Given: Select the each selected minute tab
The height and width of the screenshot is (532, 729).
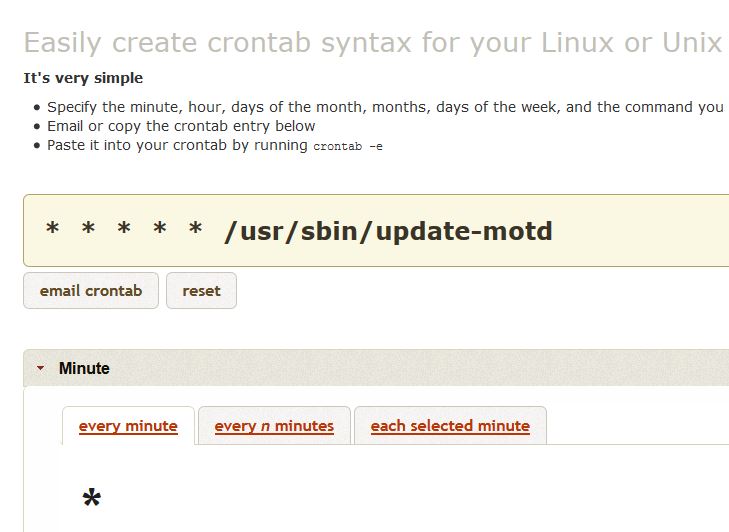Looking at the screenshot, I should 450,426.
